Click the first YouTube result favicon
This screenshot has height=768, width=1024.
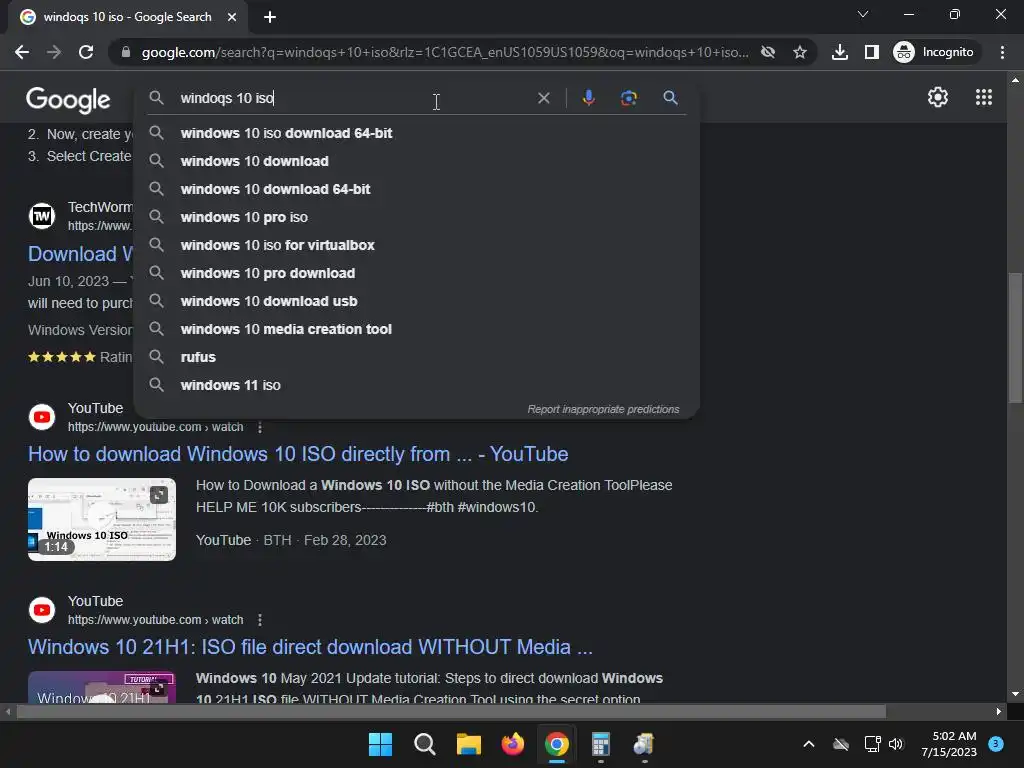(42, 417)
